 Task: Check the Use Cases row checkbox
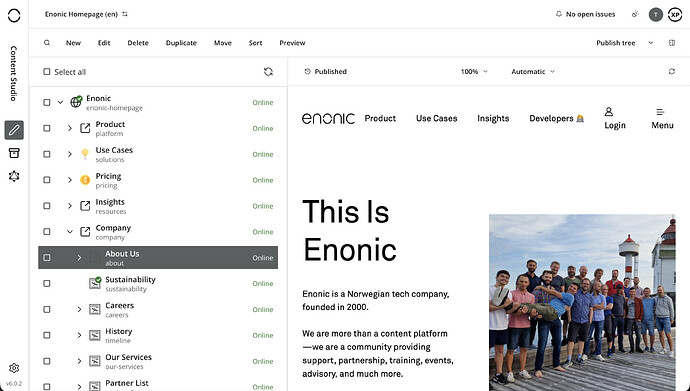click(47, 154)
